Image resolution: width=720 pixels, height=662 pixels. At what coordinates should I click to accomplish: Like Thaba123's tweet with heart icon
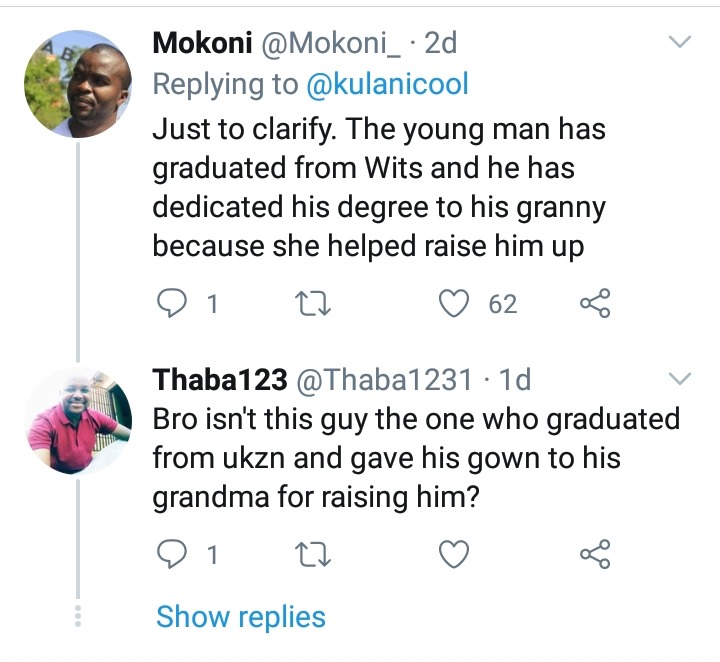click(454, 554)
